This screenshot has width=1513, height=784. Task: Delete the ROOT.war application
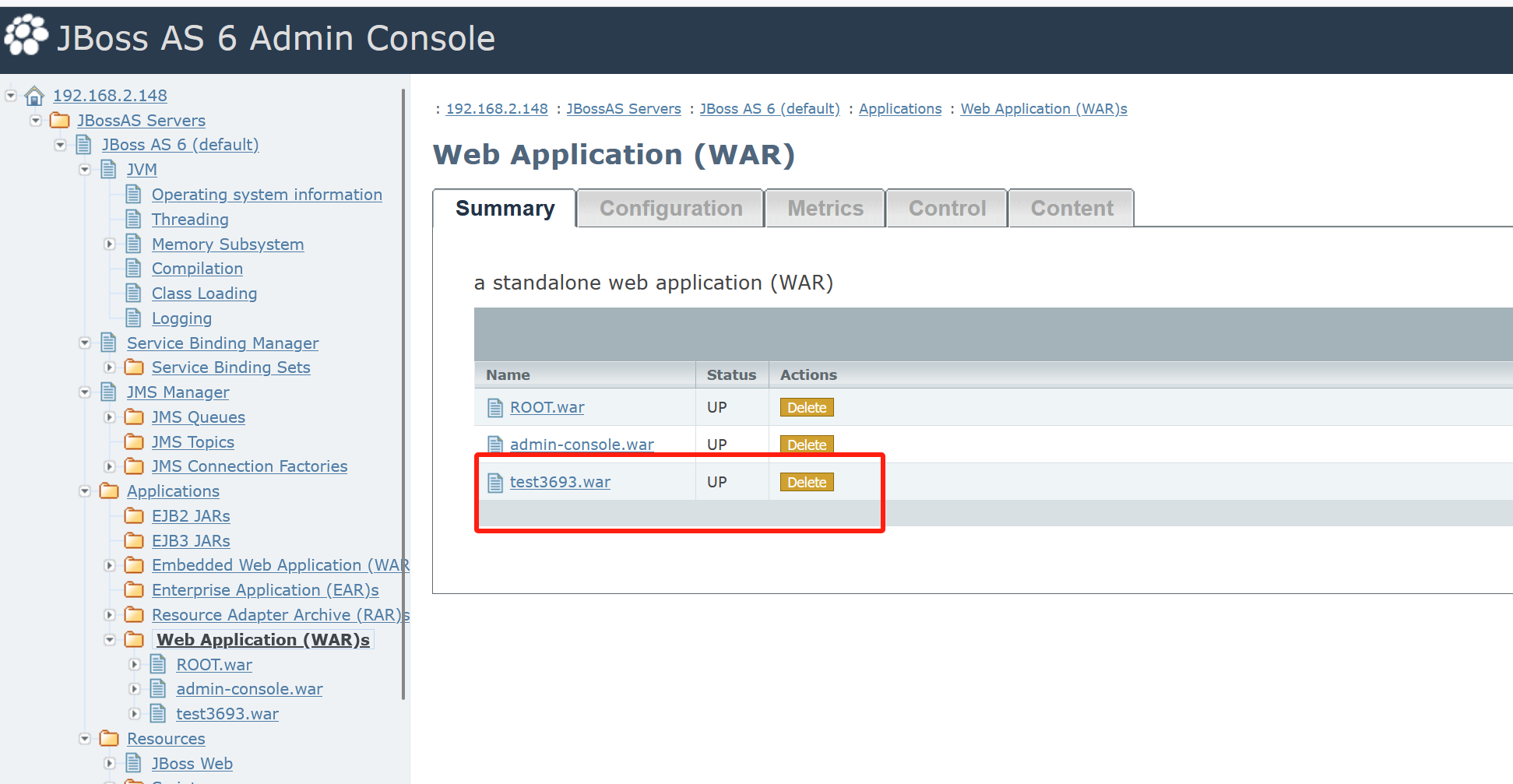[x=807, y=407]
